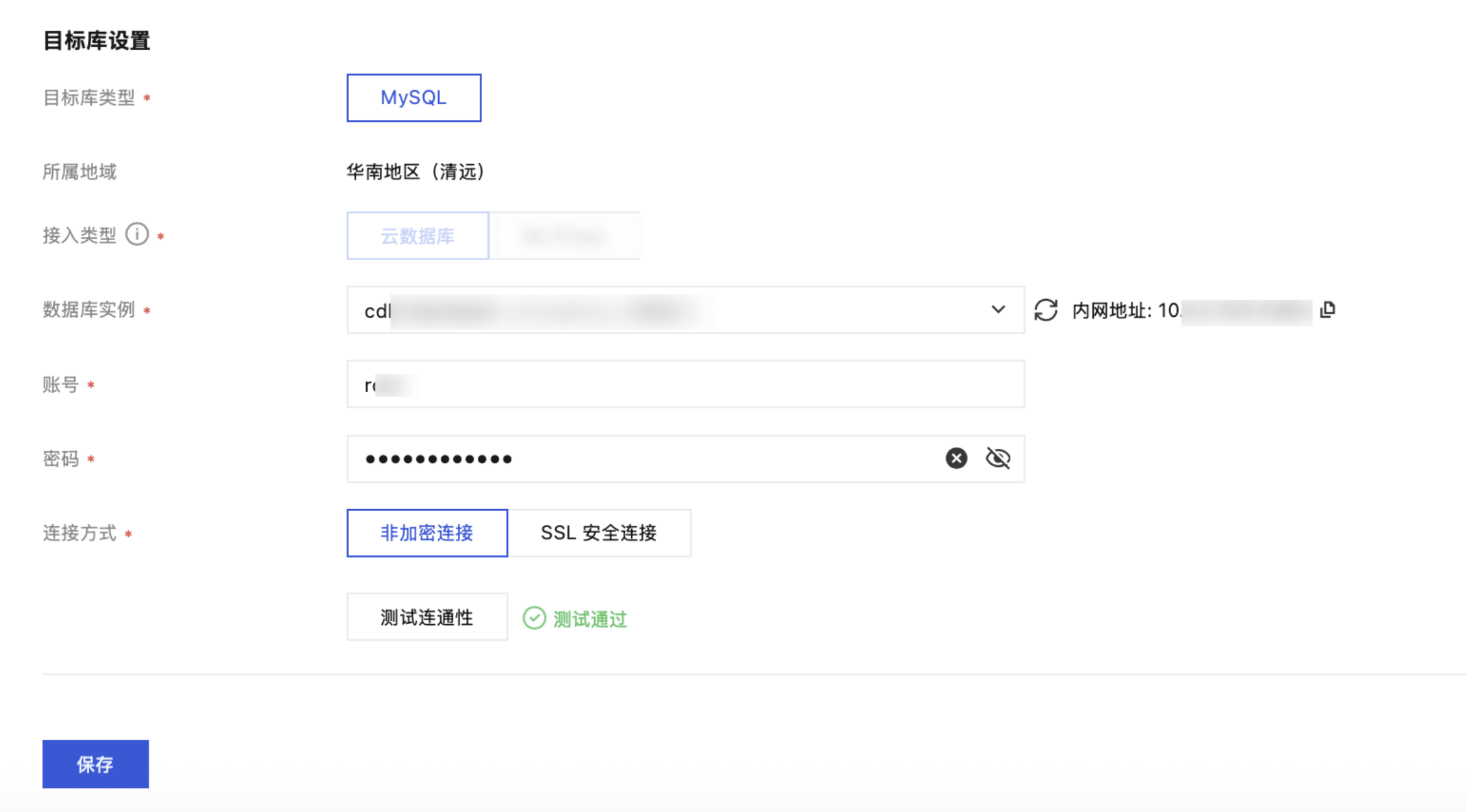The height and width of the screenshot is (812, 1466).
Task: Click the 测试通过 status text
Action: (x=590, y=619)
